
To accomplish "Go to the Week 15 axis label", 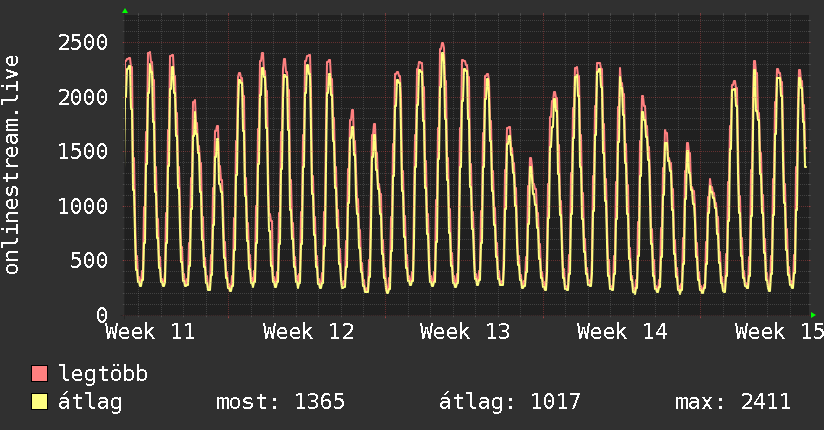I will click(x=778, y=332).
